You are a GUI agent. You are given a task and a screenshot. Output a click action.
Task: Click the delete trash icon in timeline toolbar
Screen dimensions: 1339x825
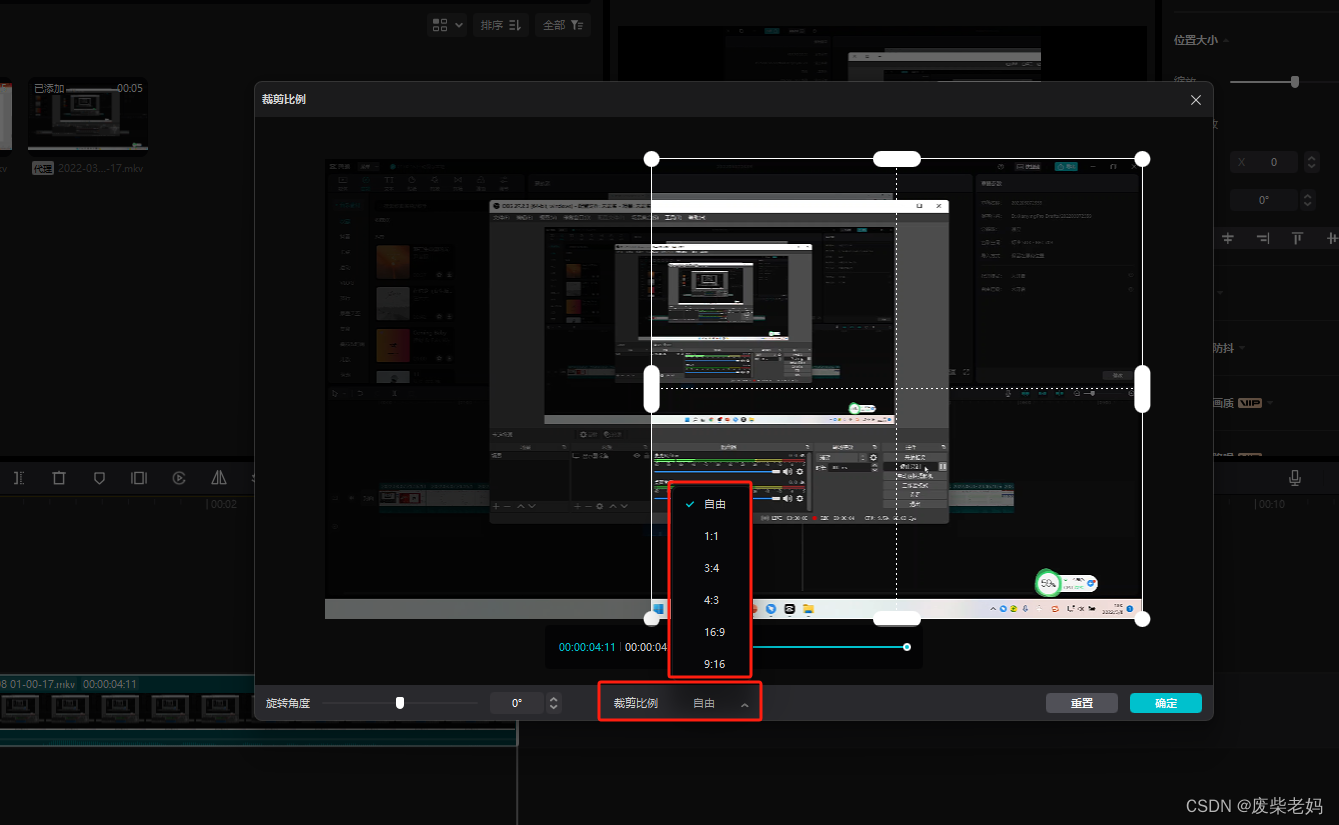(x=59, y=478)
